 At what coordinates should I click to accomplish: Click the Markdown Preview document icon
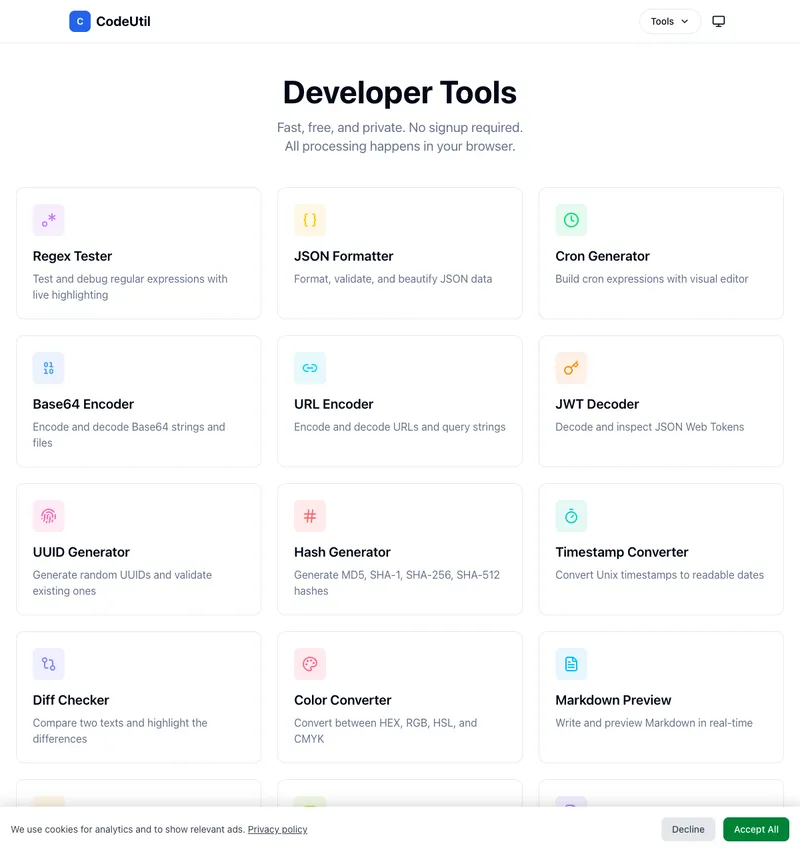pos(571,664)
